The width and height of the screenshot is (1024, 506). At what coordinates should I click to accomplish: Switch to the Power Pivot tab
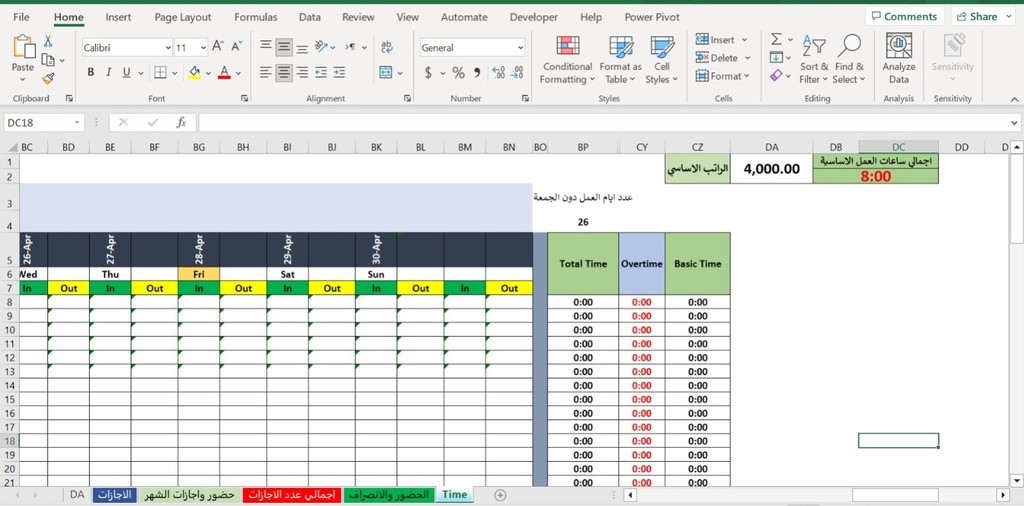click(x=652, y=18)
